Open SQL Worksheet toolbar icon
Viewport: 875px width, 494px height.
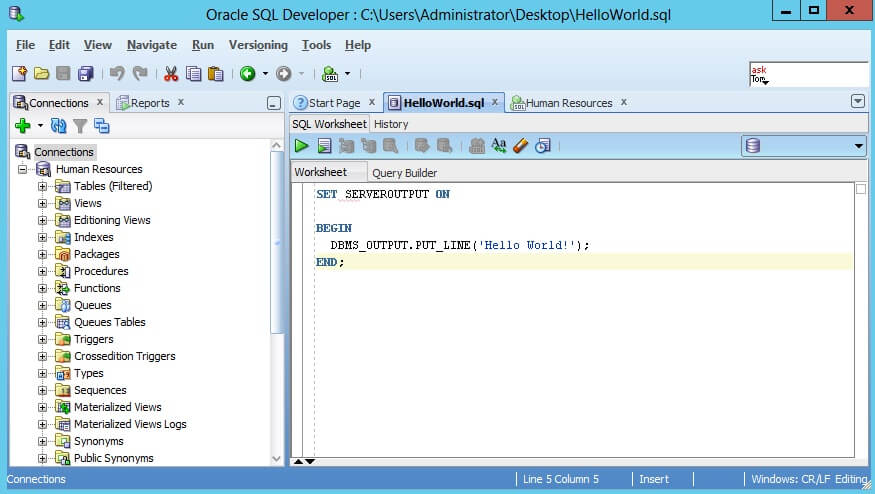click(x=330, y=74)
